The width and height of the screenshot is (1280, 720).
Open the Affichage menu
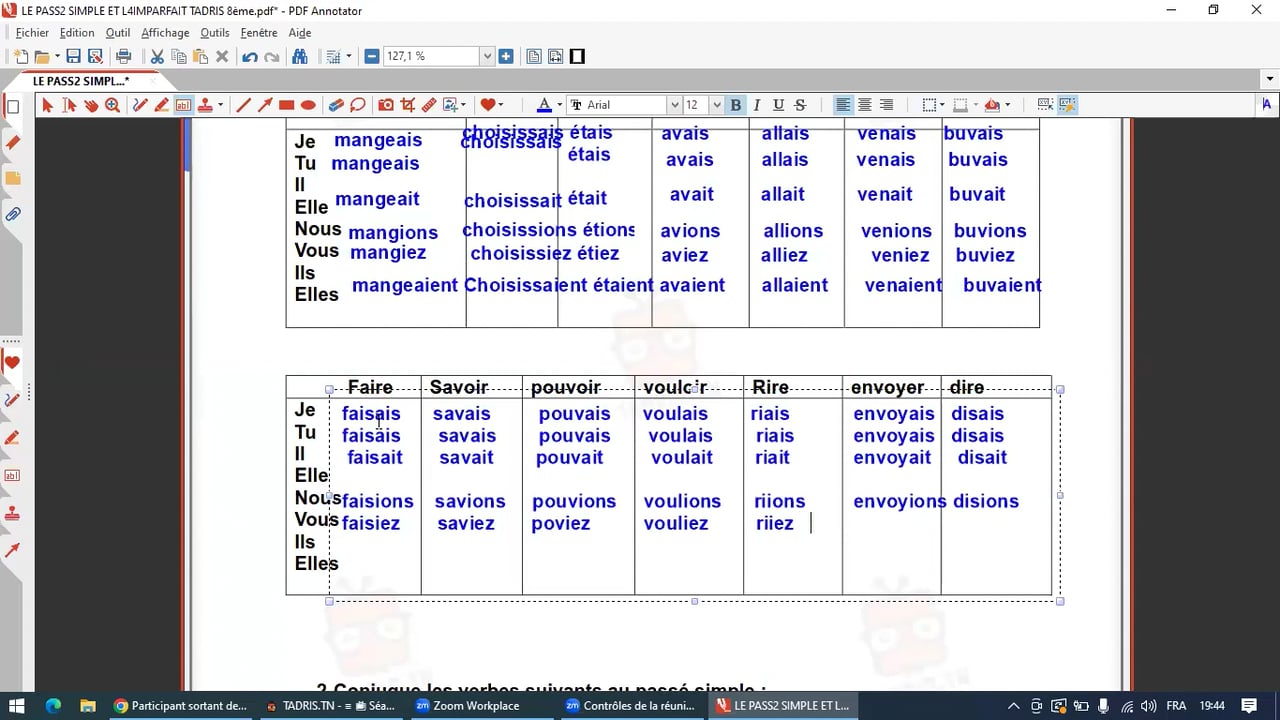[165, 33]
